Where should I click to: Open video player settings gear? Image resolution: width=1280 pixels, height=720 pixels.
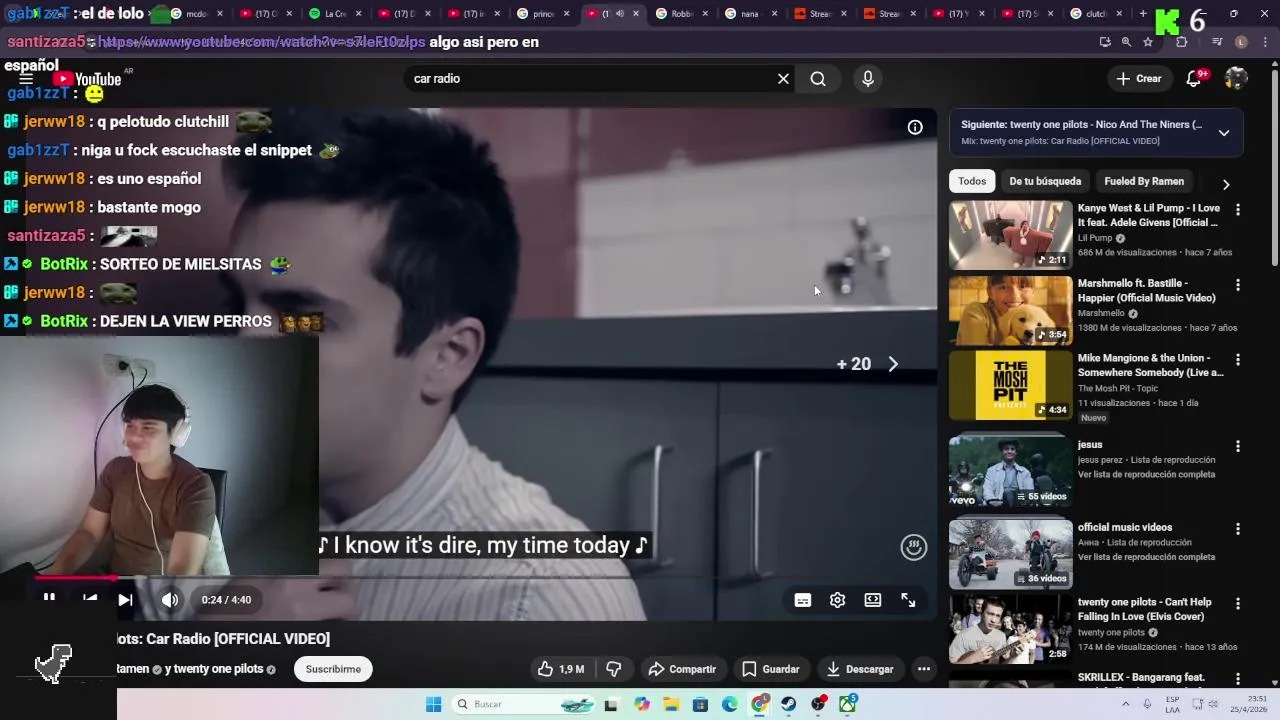tap(838, 600)
